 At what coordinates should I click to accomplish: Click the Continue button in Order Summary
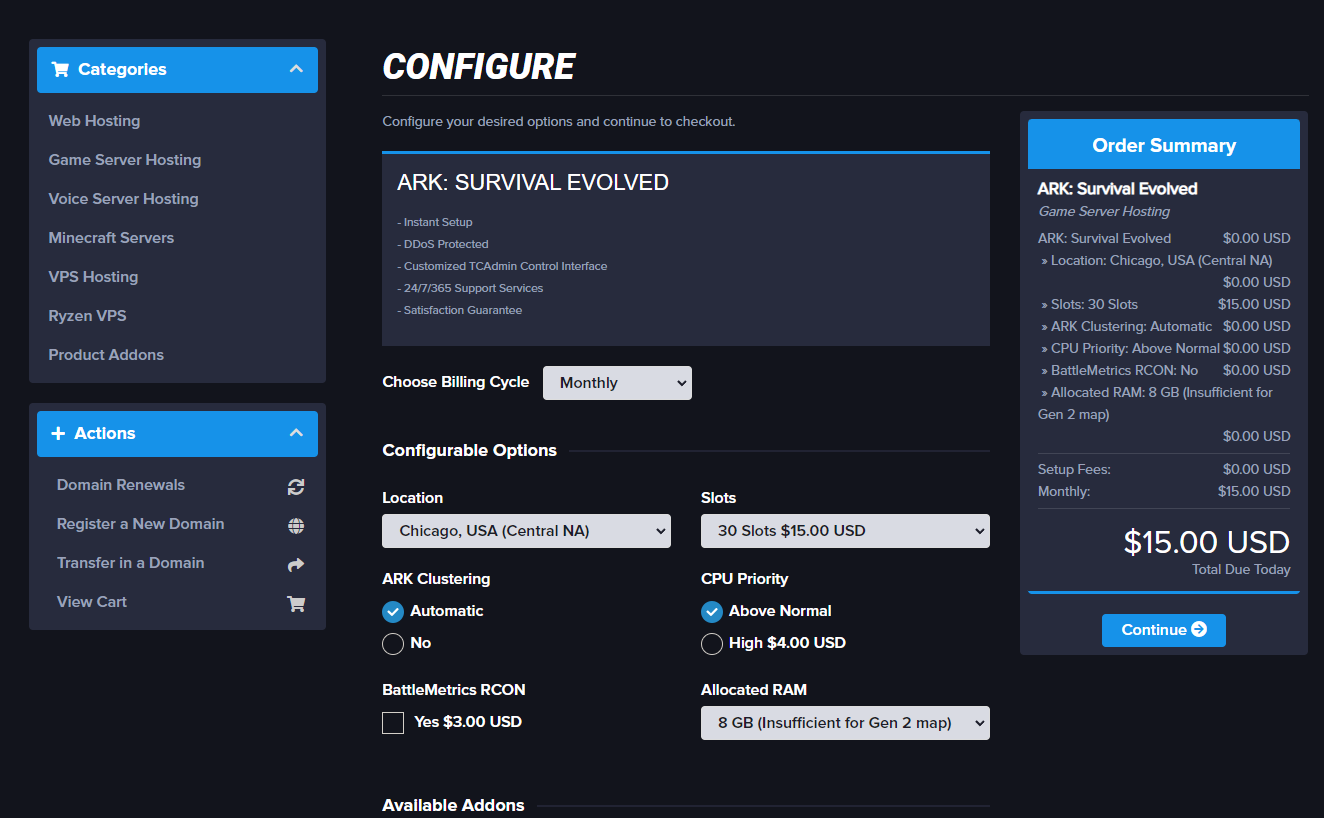(1163, 630)
